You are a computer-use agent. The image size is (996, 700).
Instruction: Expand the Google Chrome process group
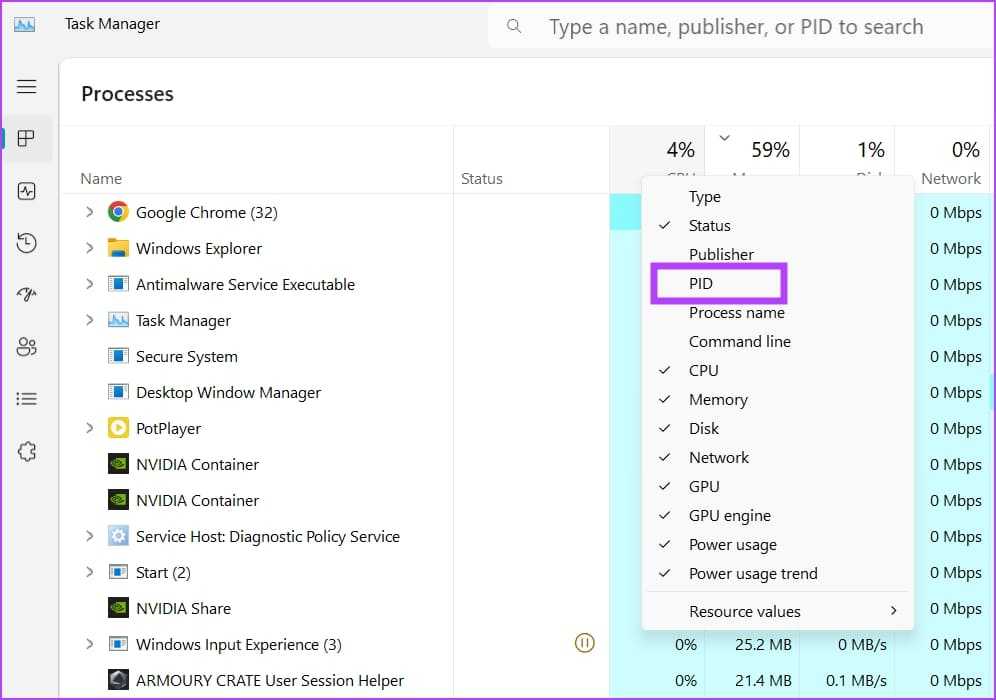click(89, 212)
